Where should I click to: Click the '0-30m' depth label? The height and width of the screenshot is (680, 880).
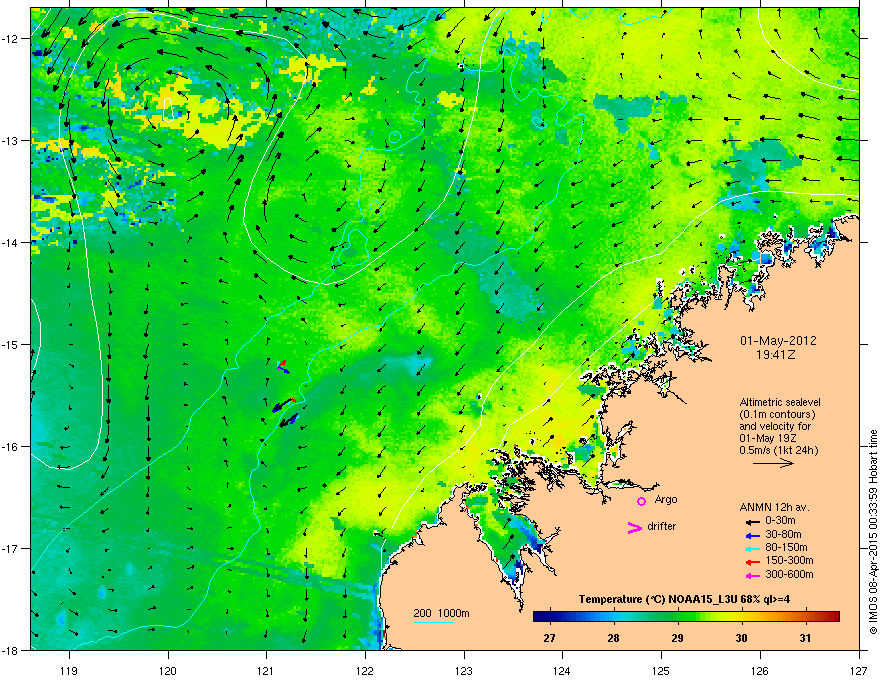780,521
